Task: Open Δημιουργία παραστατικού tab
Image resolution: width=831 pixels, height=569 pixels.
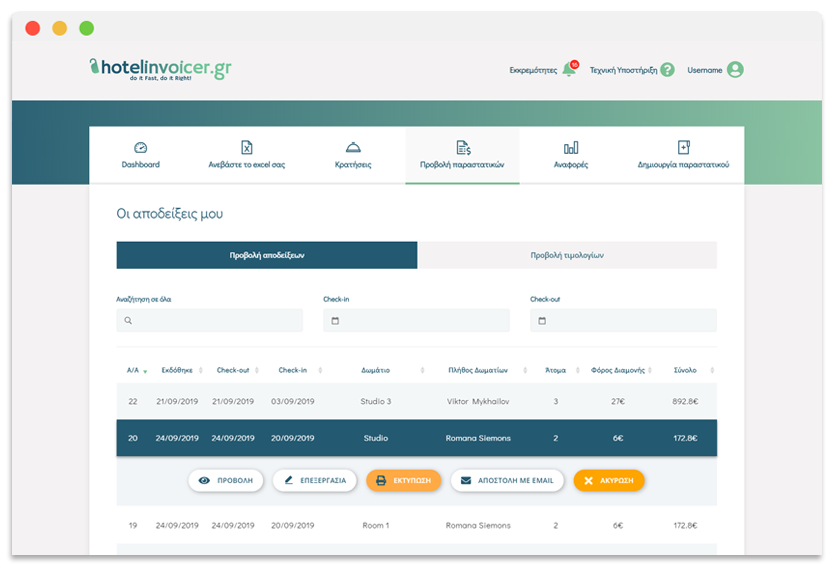Action: coord(683,155)
